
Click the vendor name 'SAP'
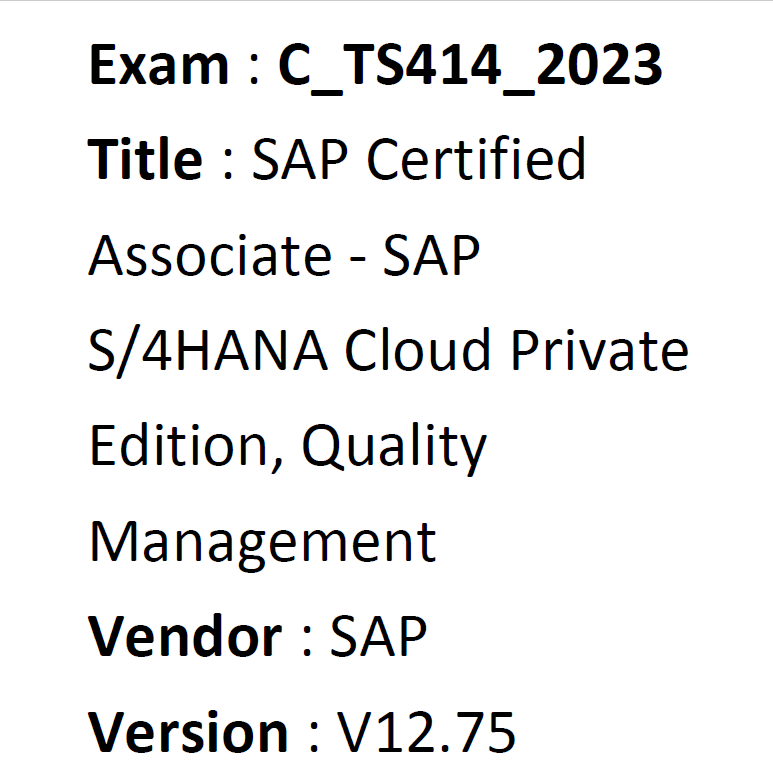click(379, 636)
